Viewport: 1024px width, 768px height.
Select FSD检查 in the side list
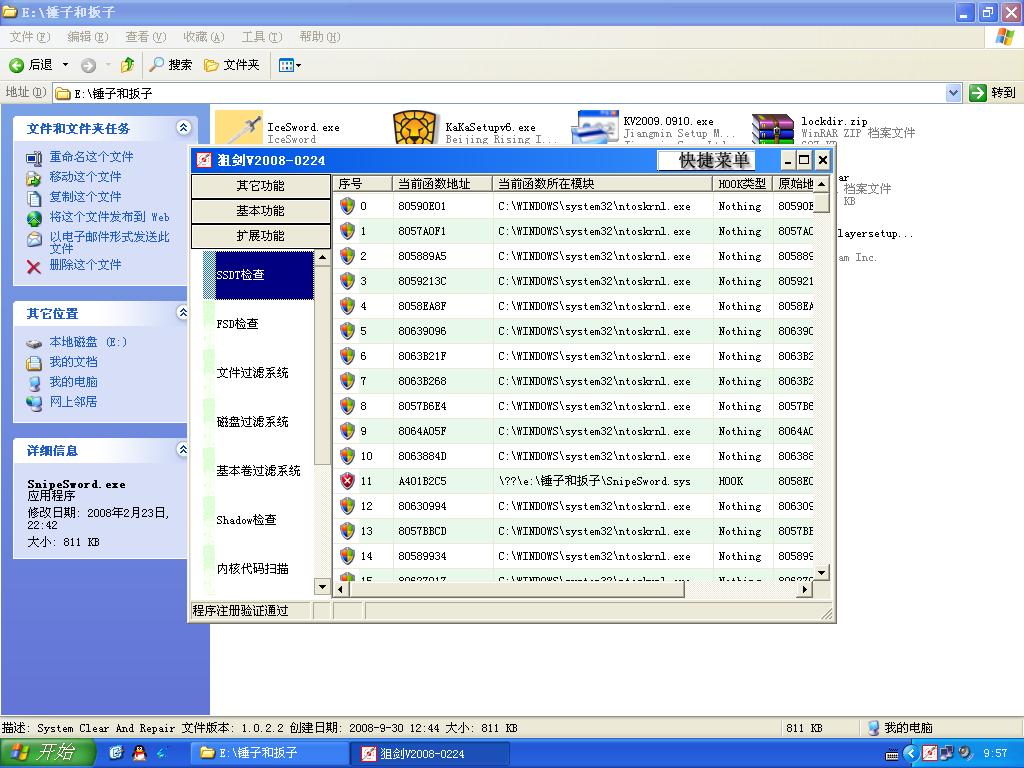point(238,324)
